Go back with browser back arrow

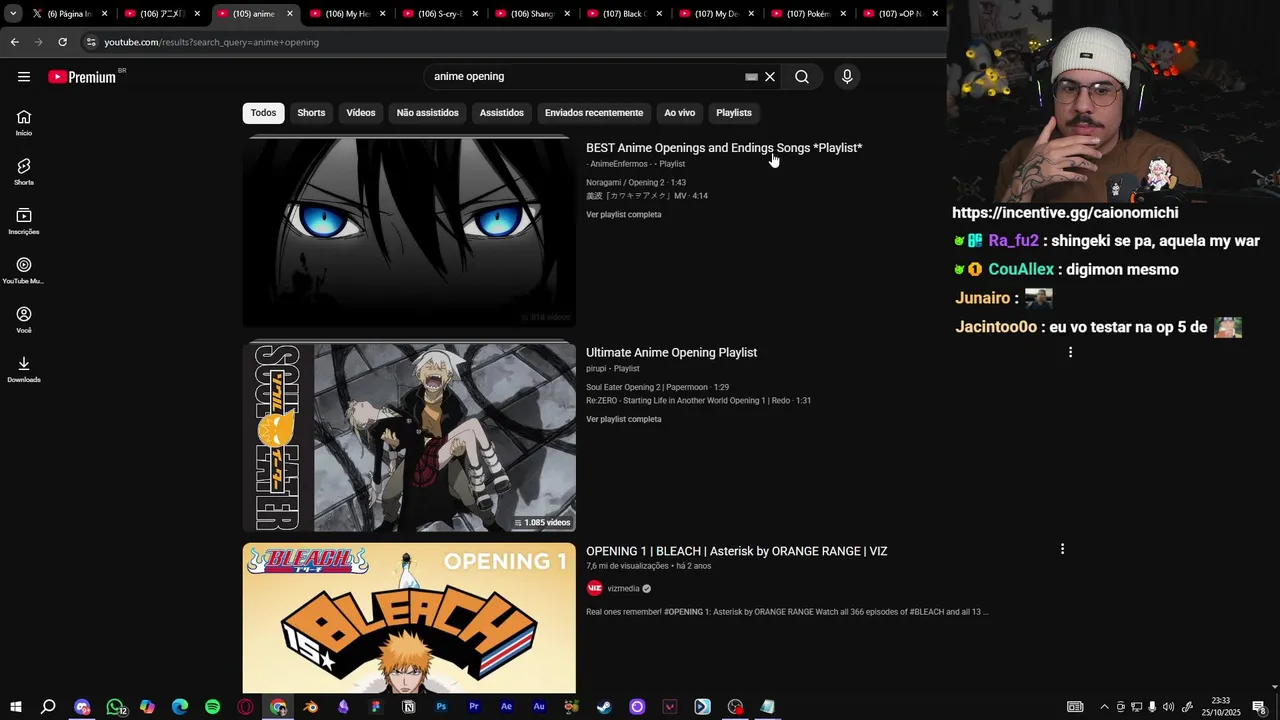click(14, 42)
